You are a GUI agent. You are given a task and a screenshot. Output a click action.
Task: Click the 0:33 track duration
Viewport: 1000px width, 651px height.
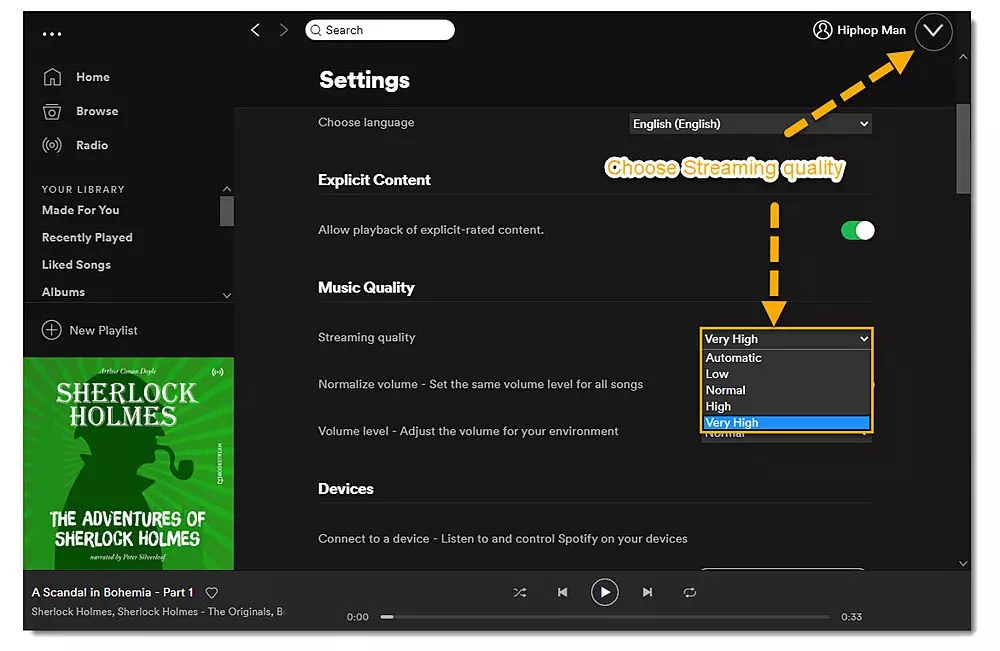[x=851, y=617]
